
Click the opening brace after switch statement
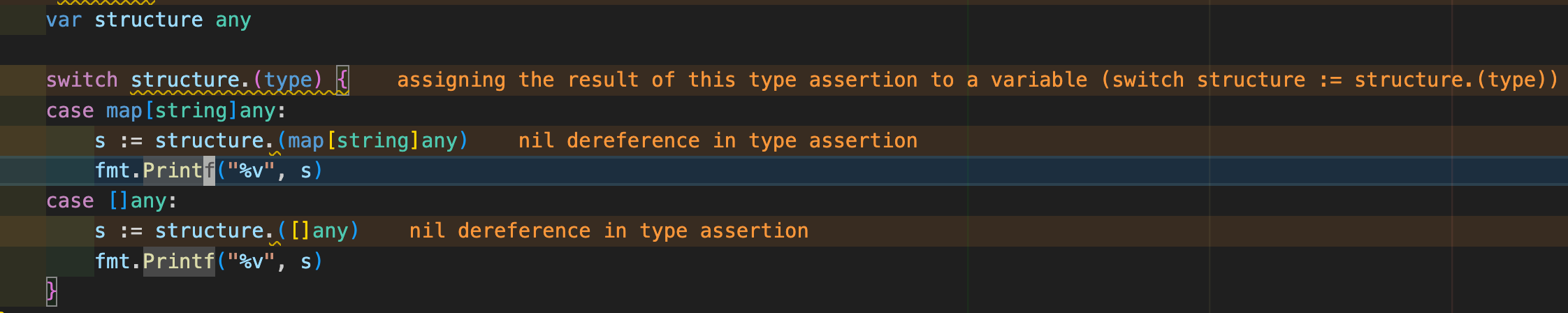click(342, 80)
